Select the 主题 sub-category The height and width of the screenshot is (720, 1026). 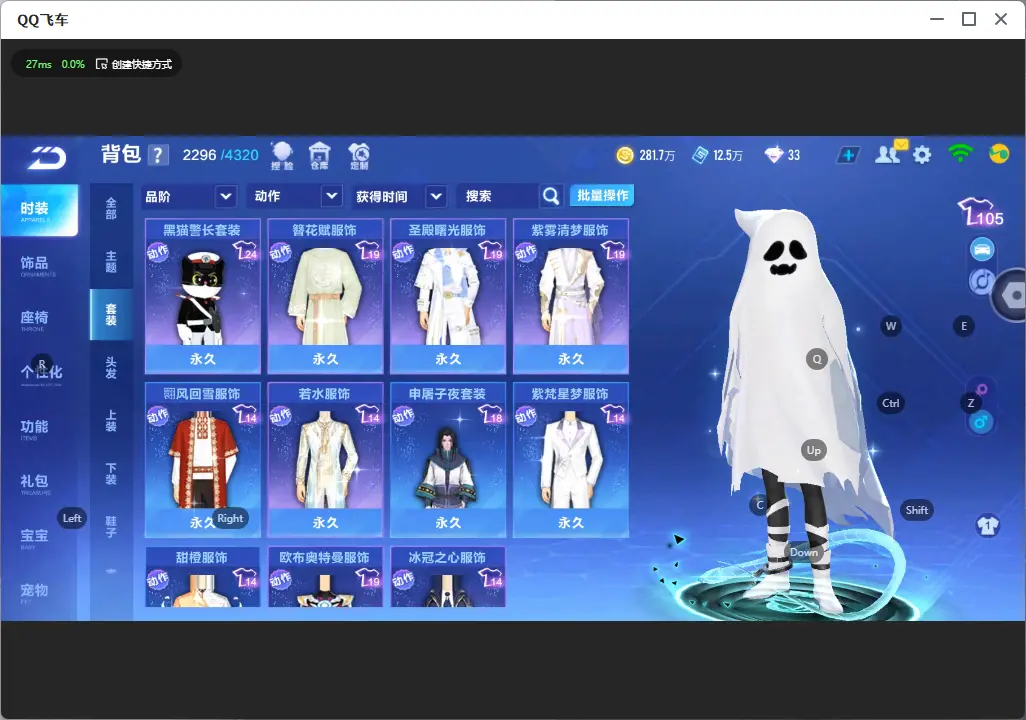click(111, 262)
